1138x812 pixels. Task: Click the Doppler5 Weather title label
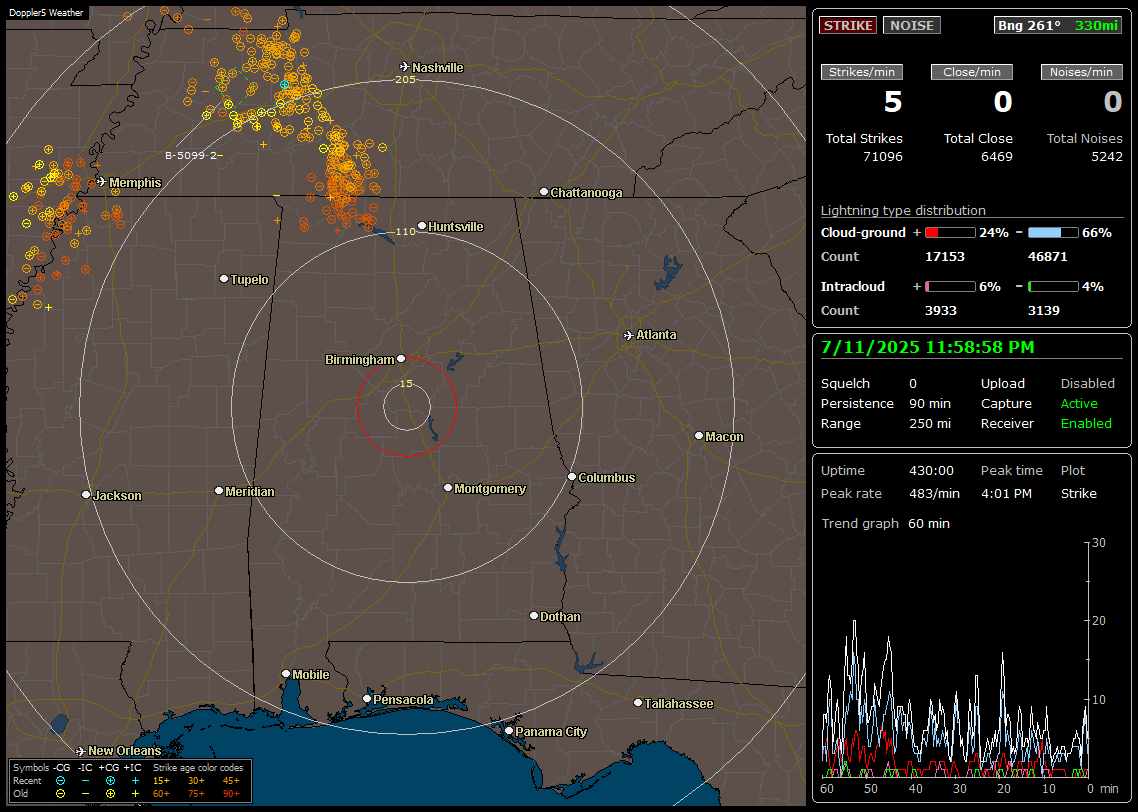46,13
